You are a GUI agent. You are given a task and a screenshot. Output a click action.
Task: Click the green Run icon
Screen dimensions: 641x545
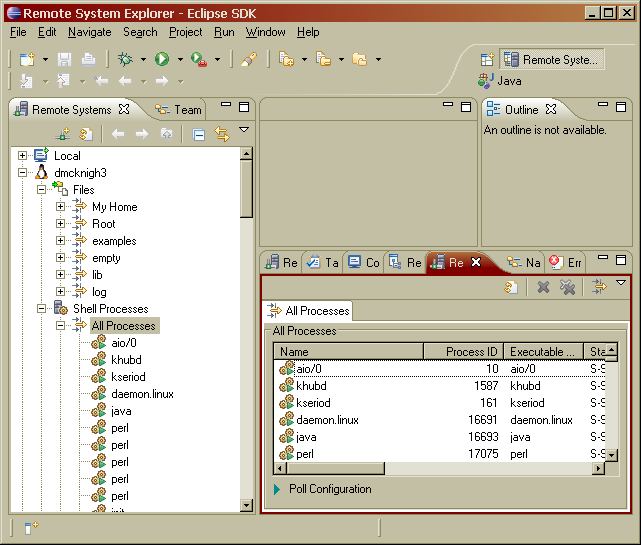(162, 59)
